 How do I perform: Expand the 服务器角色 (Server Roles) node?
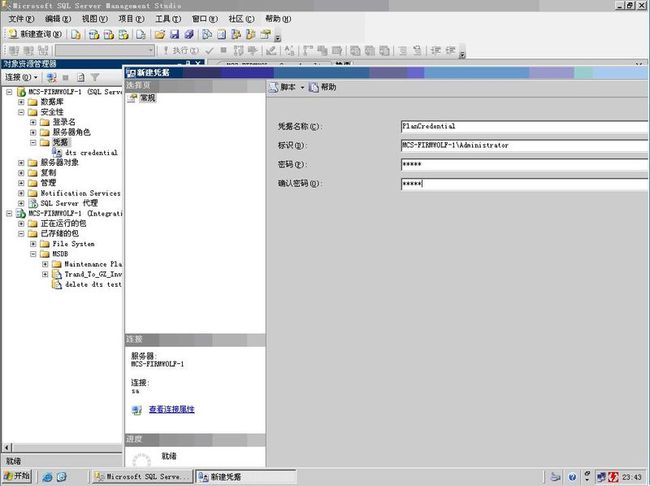(33, 132)
